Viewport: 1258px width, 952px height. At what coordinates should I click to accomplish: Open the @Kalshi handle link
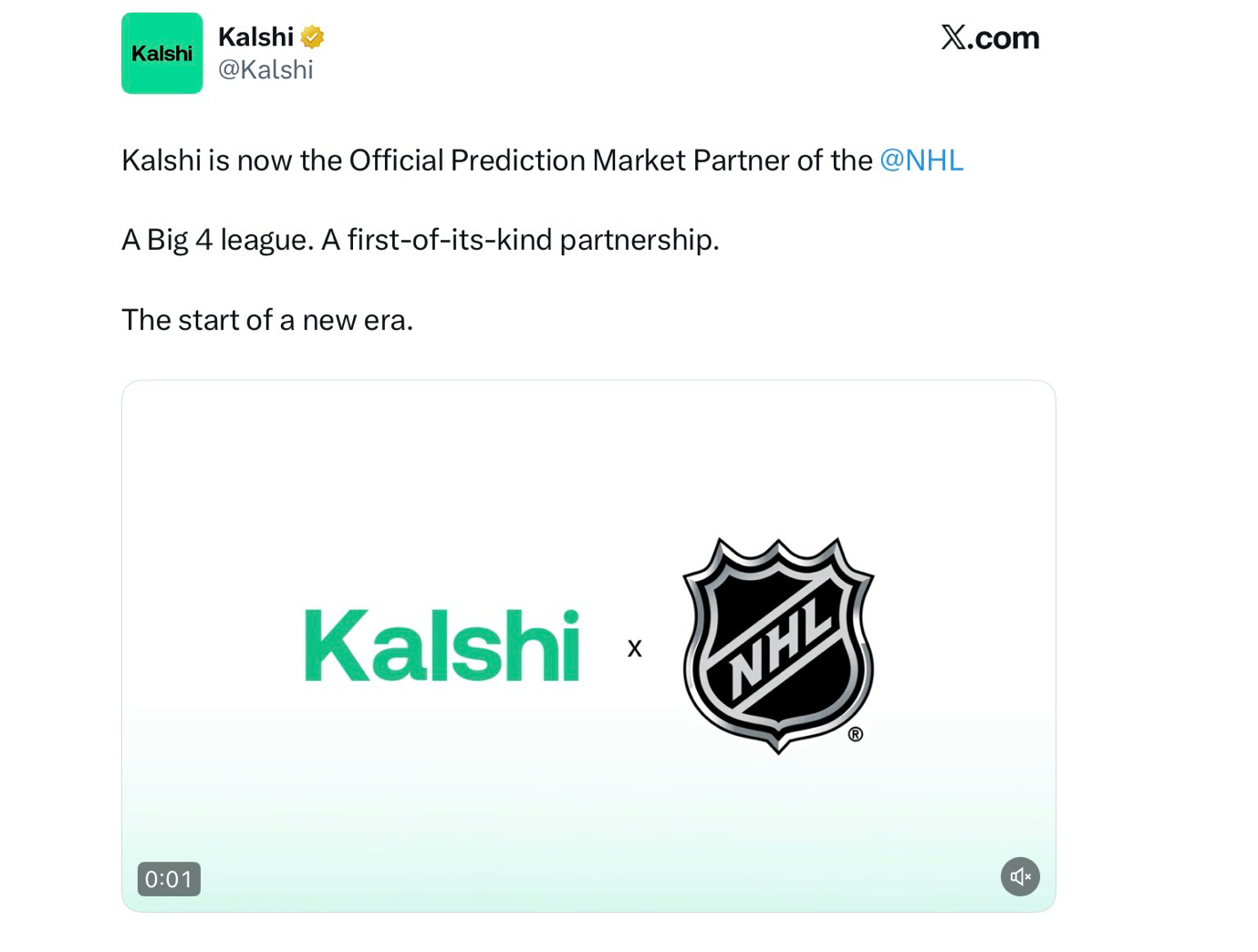265,70
